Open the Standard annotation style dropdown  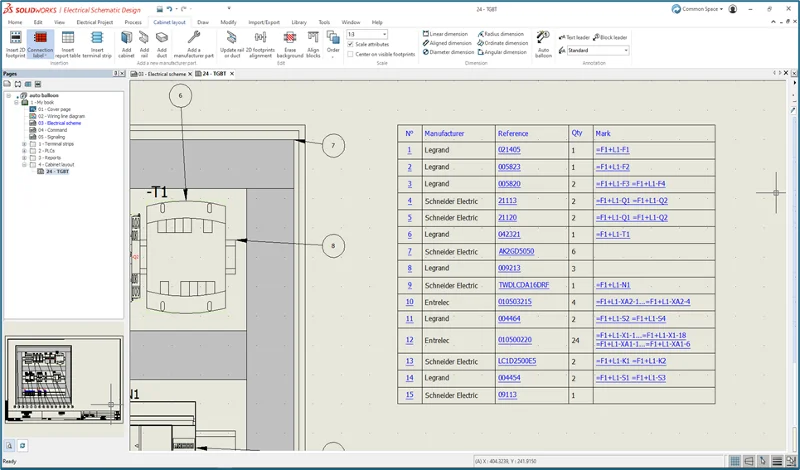tap(626, 50)
